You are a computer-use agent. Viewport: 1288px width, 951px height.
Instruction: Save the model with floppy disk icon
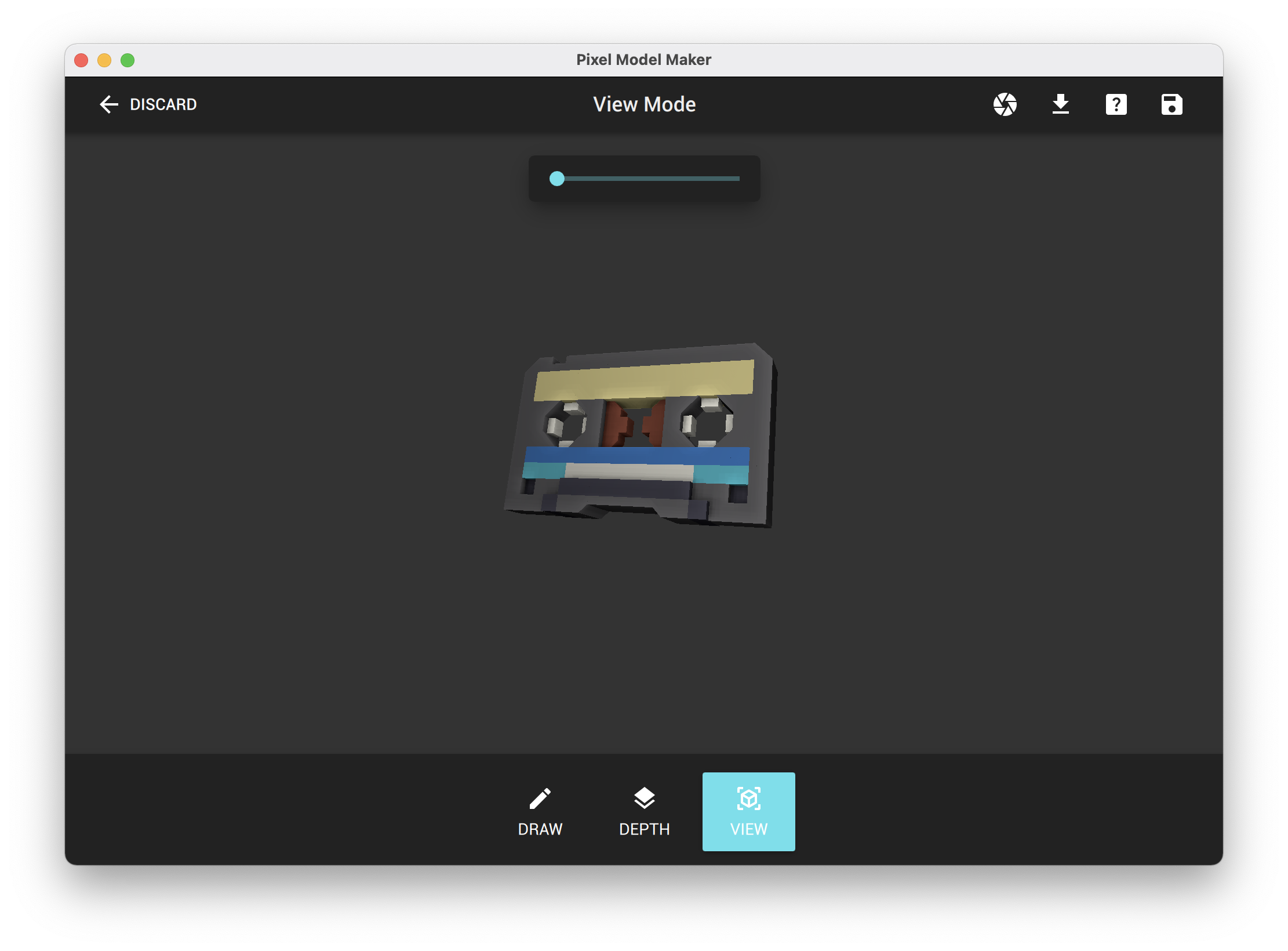(1171, 104)
